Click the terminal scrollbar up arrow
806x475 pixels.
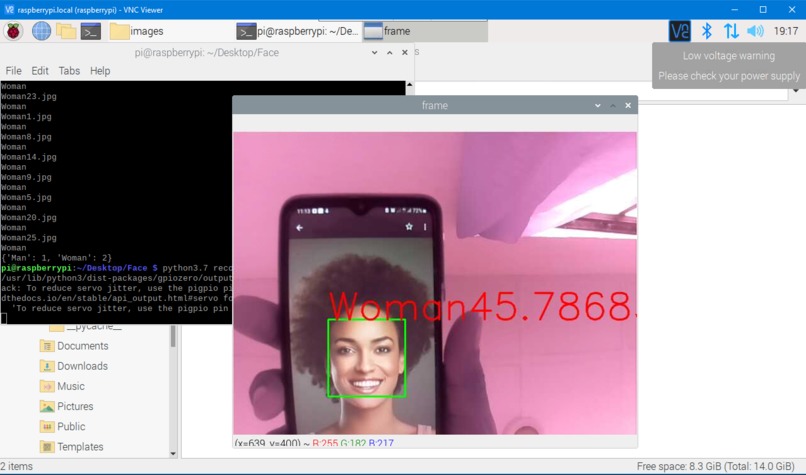(409, 85)
